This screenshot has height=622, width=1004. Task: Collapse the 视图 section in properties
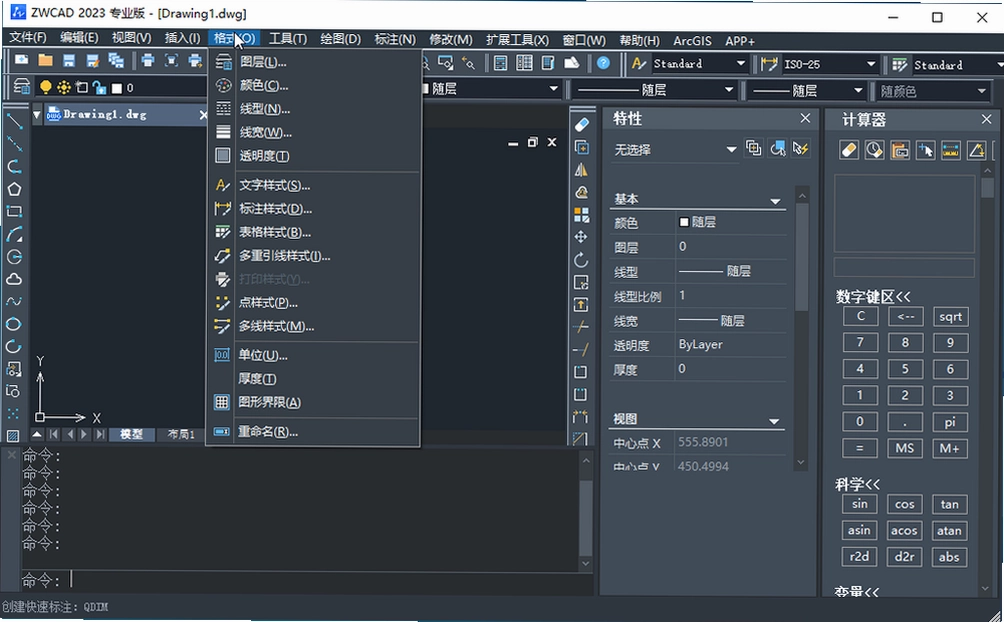774,421
